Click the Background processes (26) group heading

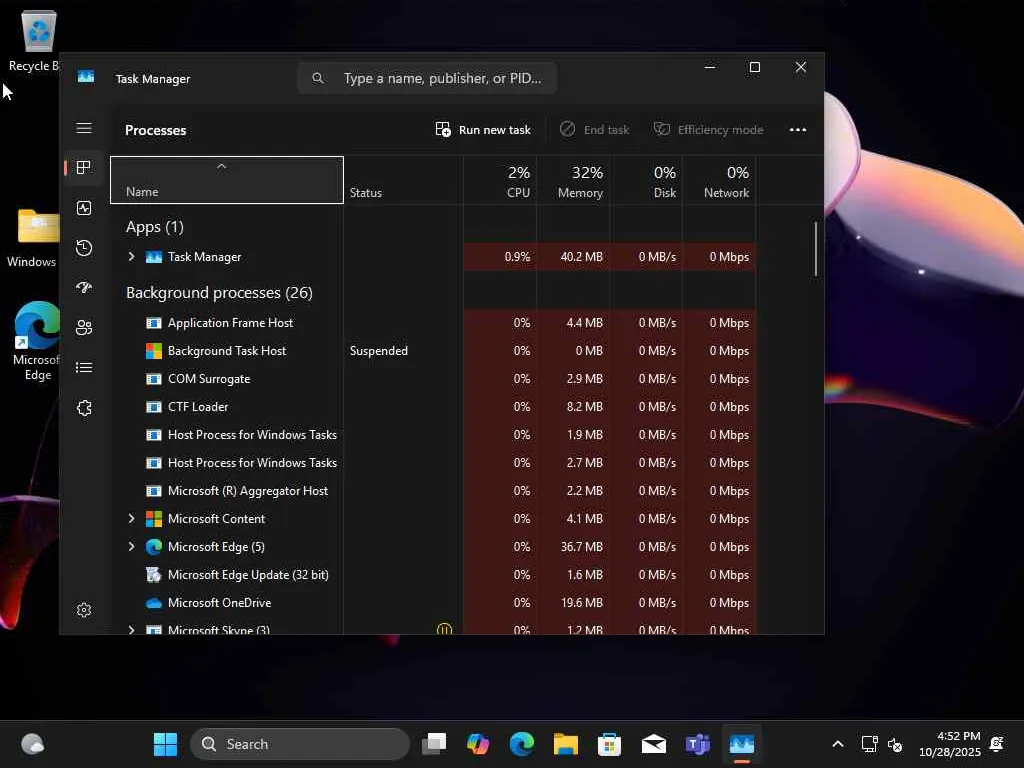219,293
